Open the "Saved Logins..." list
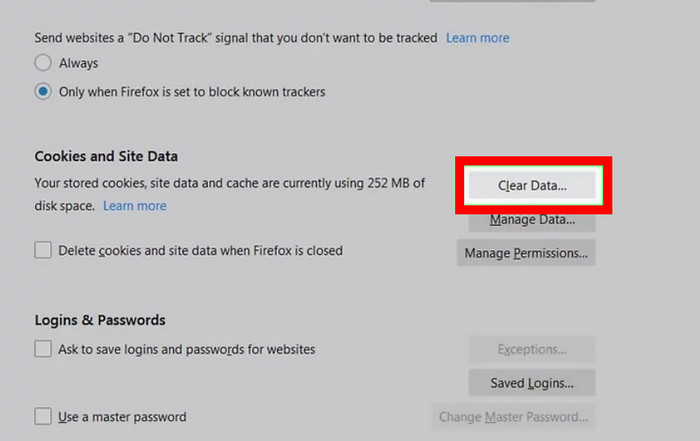The width and height of the screenshot is (700, 441). pos(532,383)
